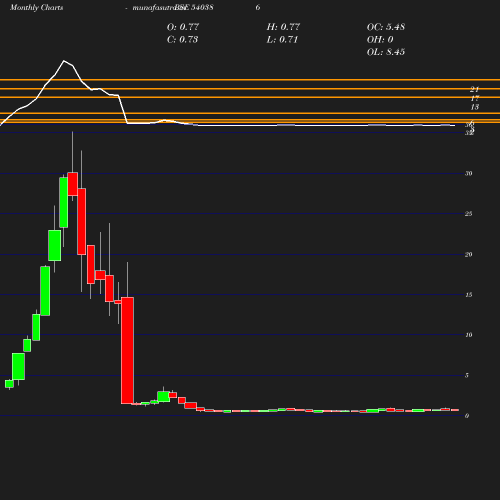Click the peak of the white indicator line

pyautogui.click(x=64, y=61)
